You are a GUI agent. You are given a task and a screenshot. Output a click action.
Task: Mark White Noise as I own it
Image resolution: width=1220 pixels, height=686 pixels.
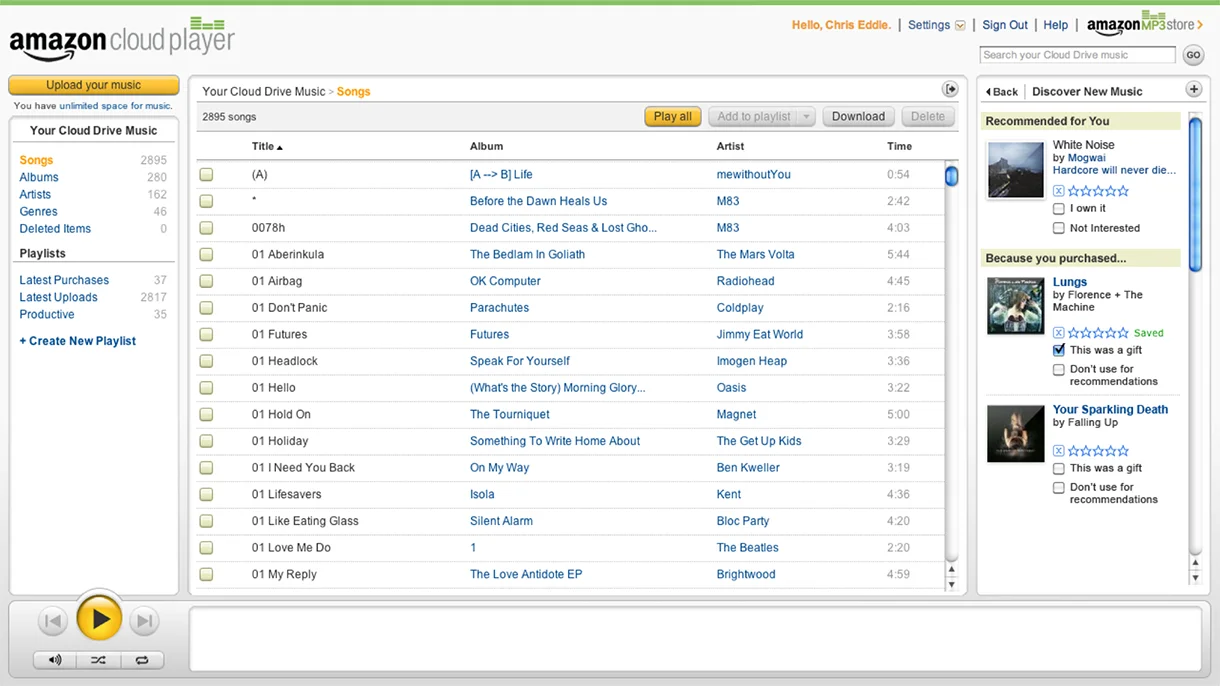coord(1059,209)
